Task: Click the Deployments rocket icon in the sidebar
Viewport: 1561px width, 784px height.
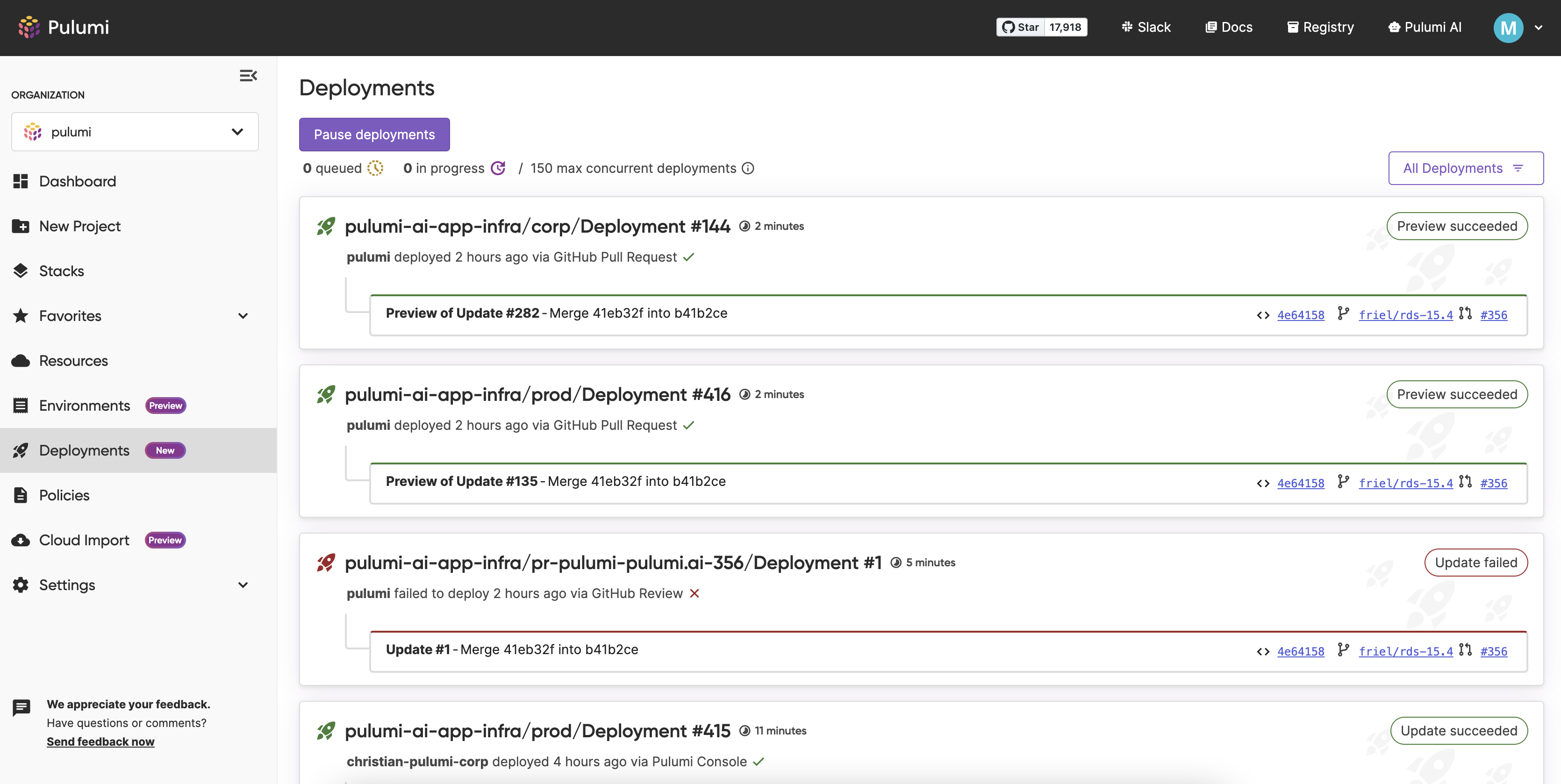Action: [21, 450]
